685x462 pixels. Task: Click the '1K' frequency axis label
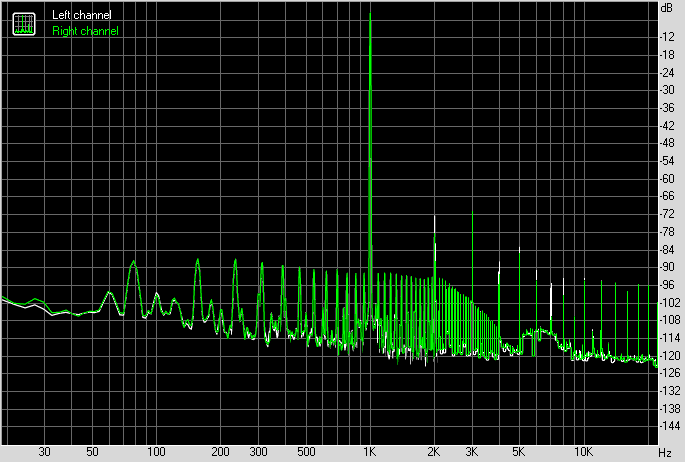tap(370, 452)
